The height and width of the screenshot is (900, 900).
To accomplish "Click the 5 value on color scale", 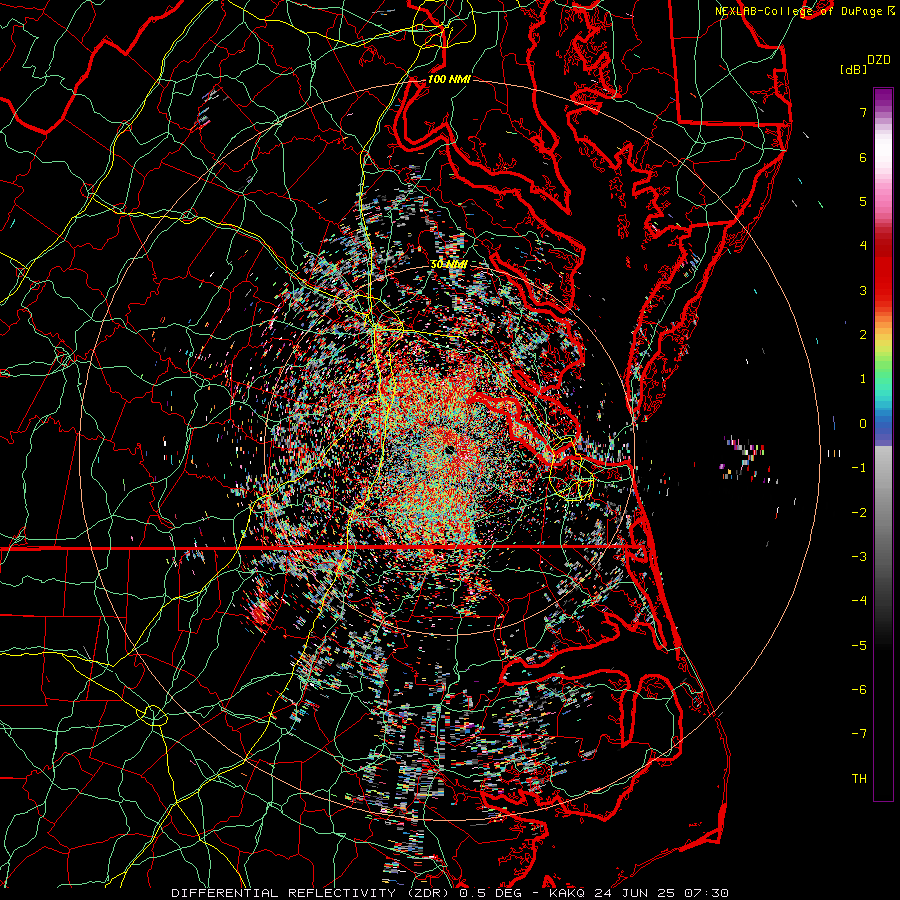I will 863,201.
